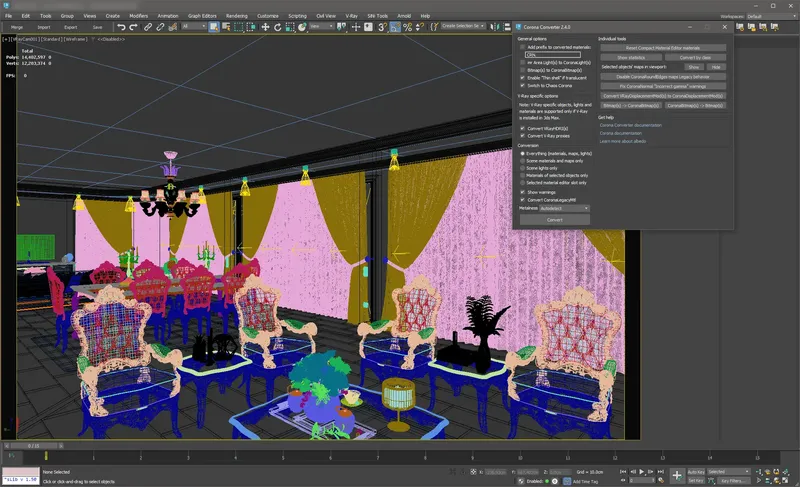The width and height of the screenshot is (800, 487).
Task: Activate the Select and Link tool
Action: pos(148,27)
